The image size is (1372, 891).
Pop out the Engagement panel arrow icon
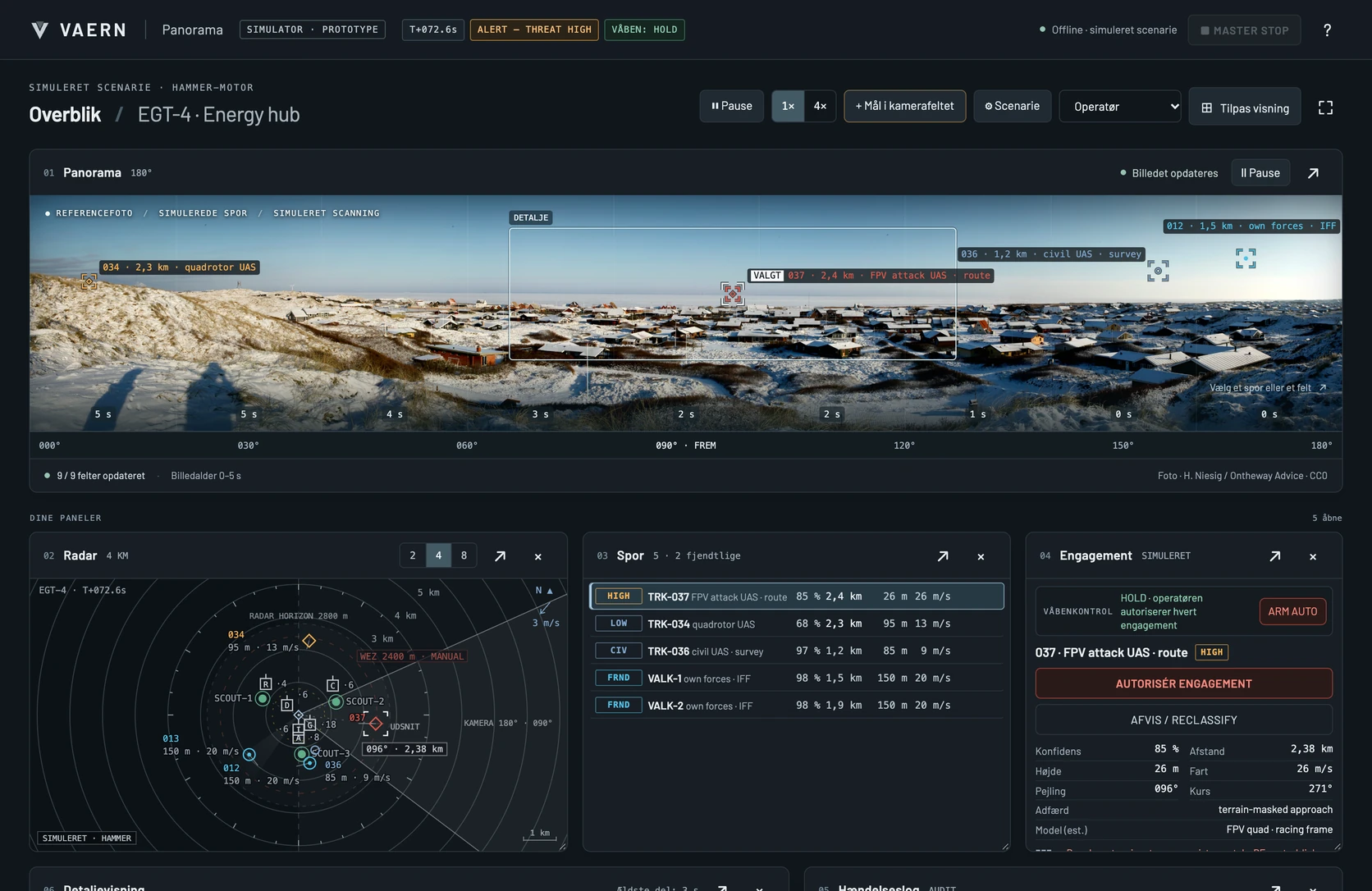click(1275, 556)
